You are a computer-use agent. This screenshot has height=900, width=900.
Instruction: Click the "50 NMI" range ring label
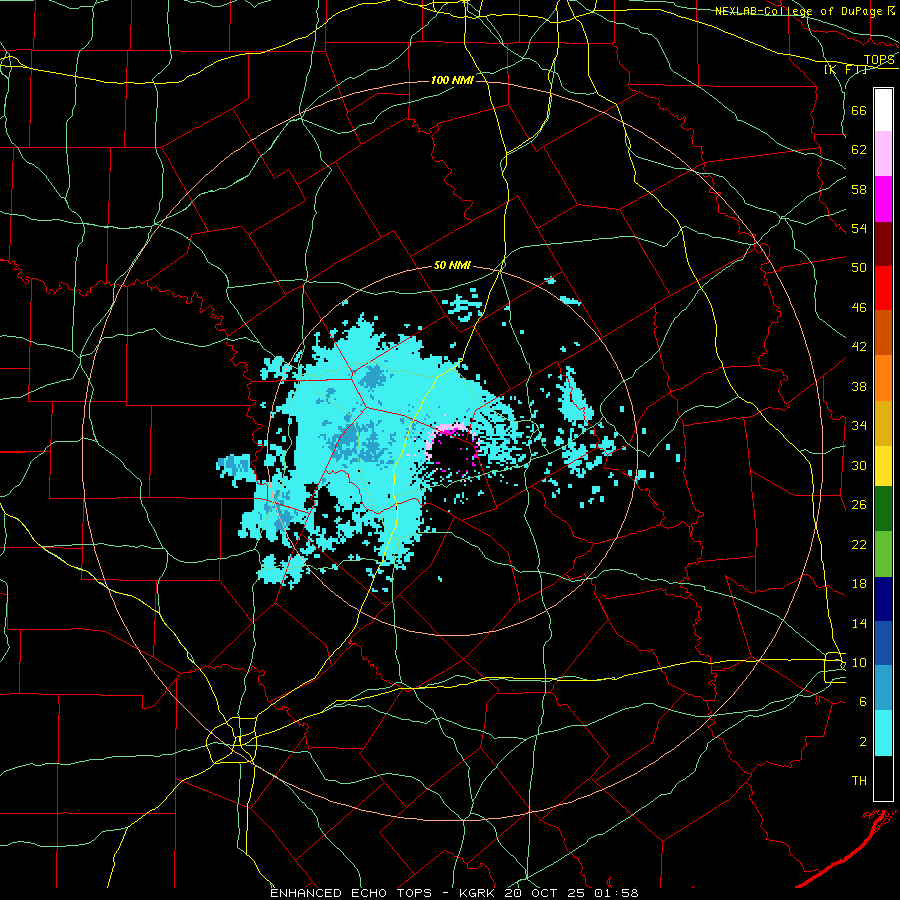tap(452, 265)
